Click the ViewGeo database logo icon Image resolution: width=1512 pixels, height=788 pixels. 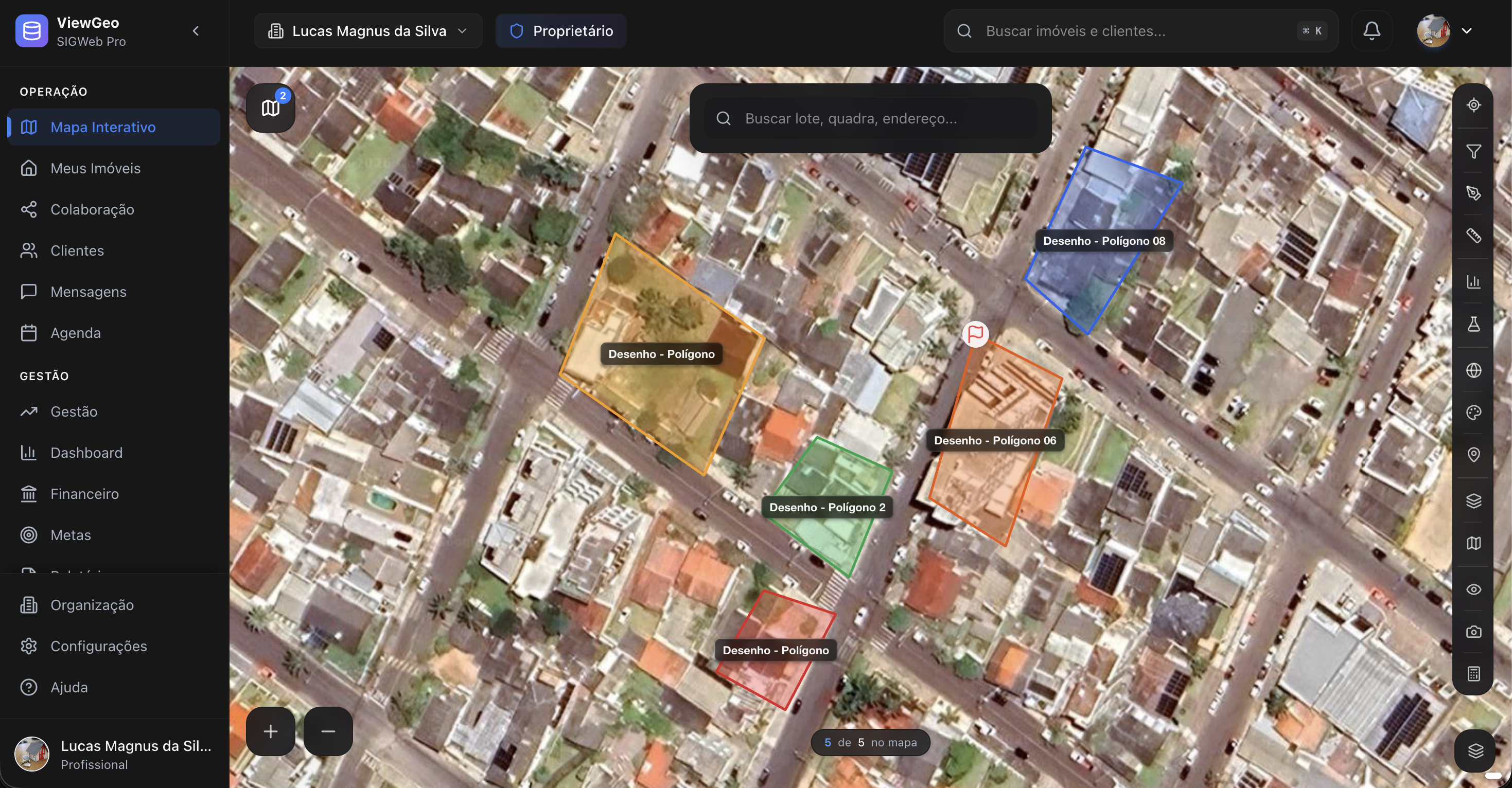click(x=32, y=31)
